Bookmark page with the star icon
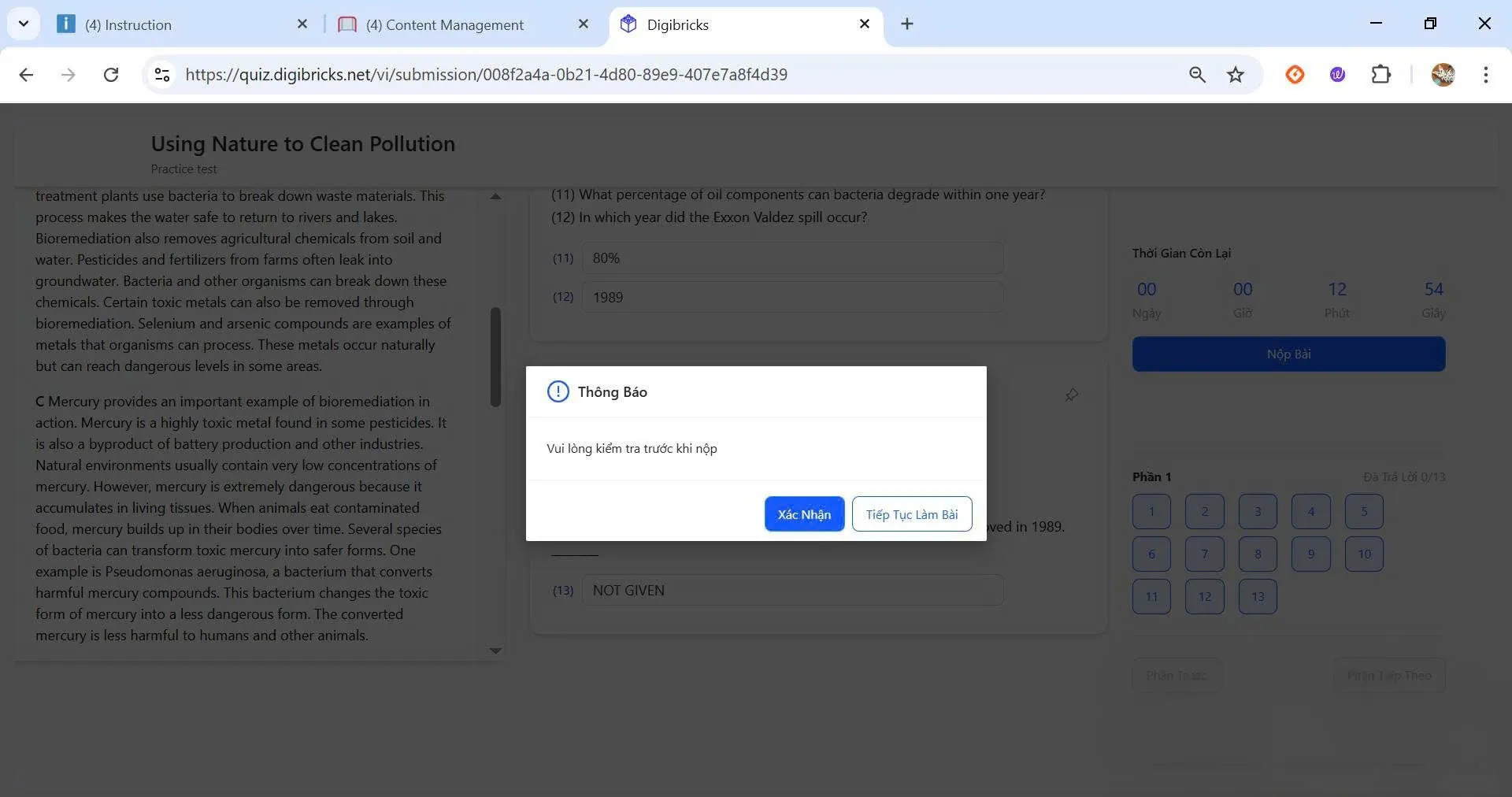The image size is (1512, 797). tap(1235, 75)
